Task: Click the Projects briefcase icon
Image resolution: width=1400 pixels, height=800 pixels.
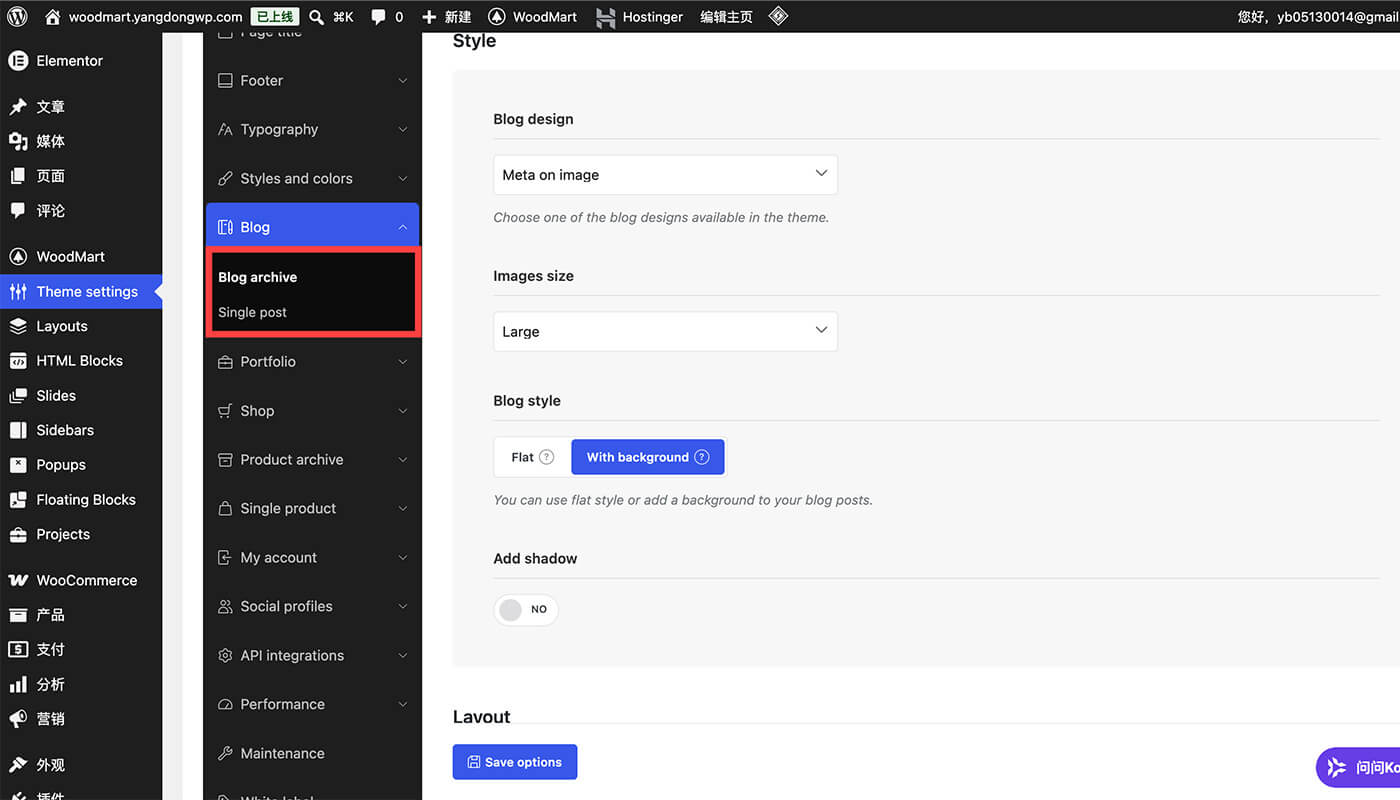Action: [18, 535]
